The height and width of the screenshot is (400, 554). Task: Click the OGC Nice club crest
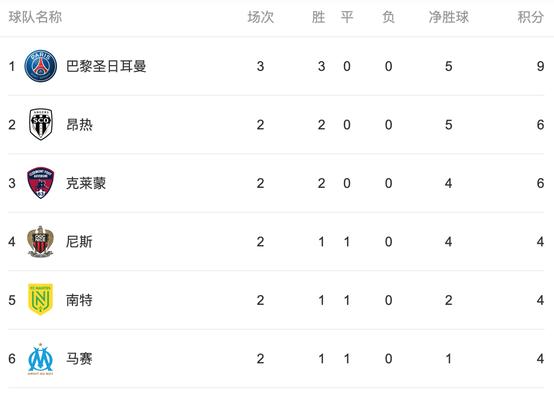click(41, 242)
